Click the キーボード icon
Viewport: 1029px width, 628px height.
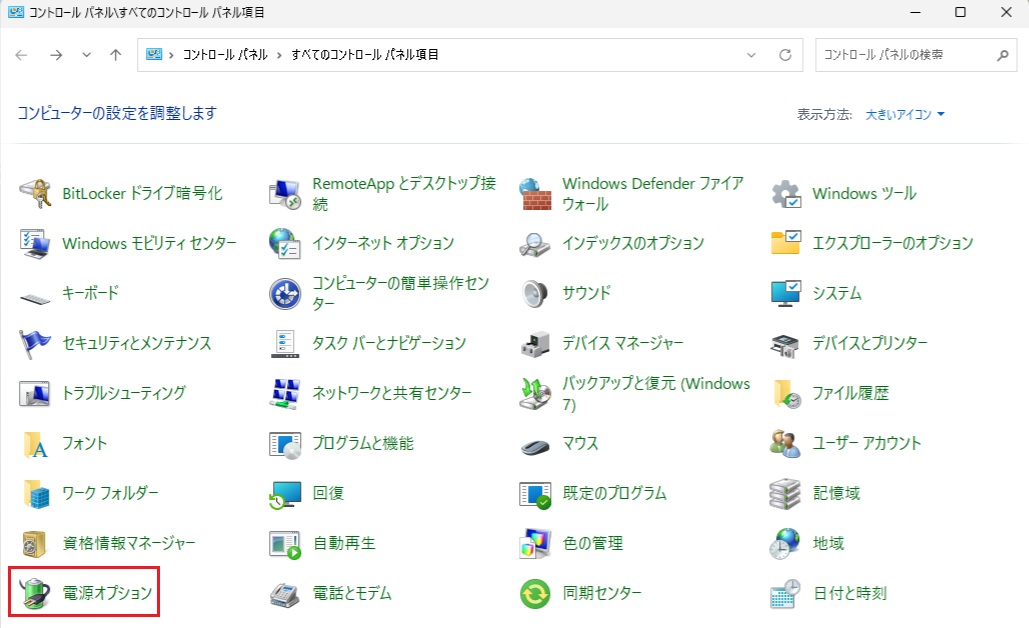pos(35,297)
